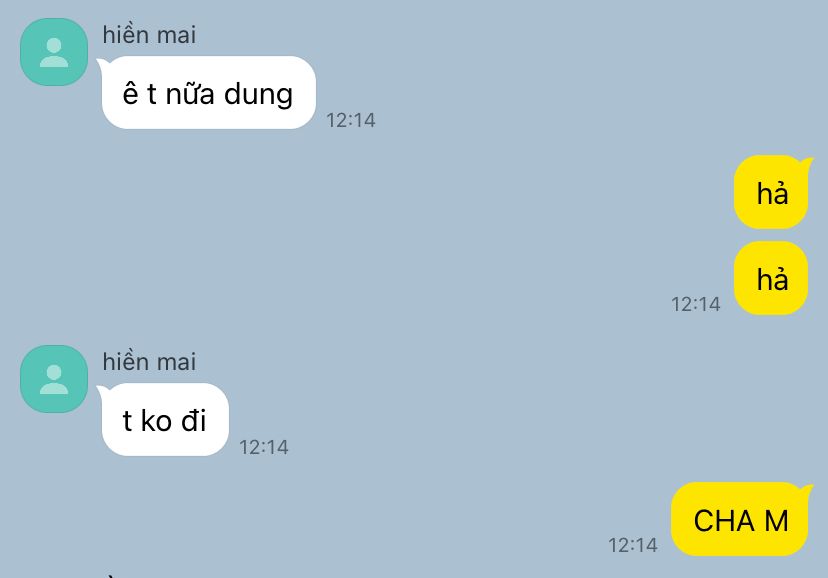This screenshot has width=828, height=578.
Task: Click the 12:14 timestamp beside the second "hả"
Action: 695,304
